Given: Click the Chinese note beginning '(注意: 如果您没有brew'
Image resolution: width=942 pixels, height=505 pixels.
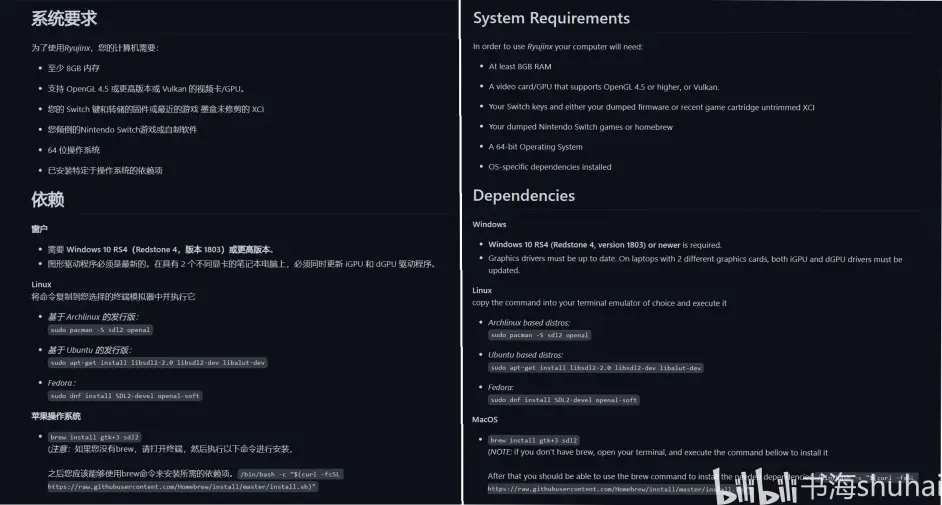Looking at the screenshot, I should (170, 449).
